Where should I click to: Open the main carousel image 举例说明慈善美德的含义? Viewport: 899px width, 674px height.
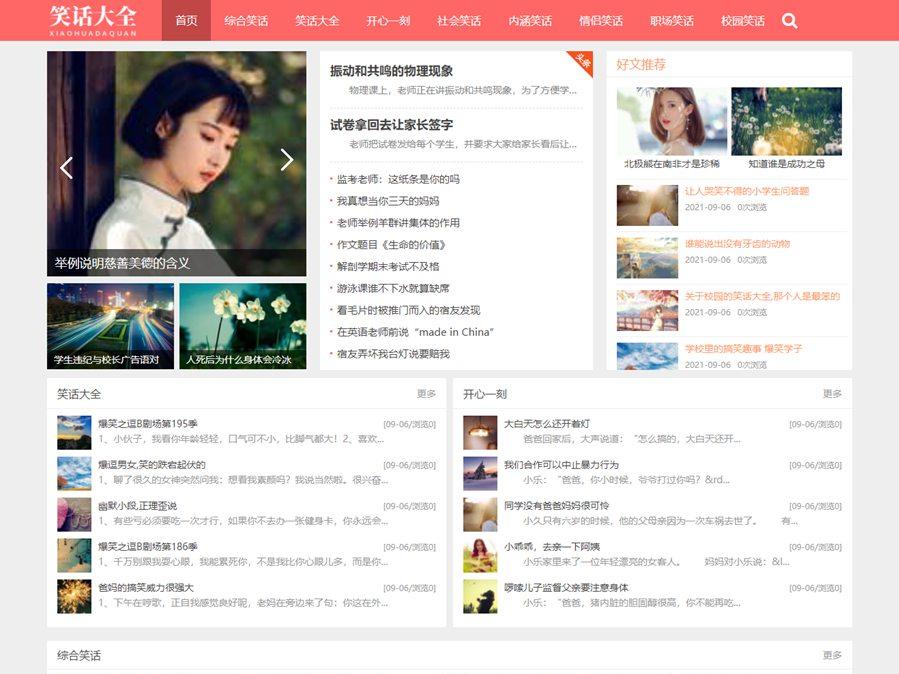177,163
